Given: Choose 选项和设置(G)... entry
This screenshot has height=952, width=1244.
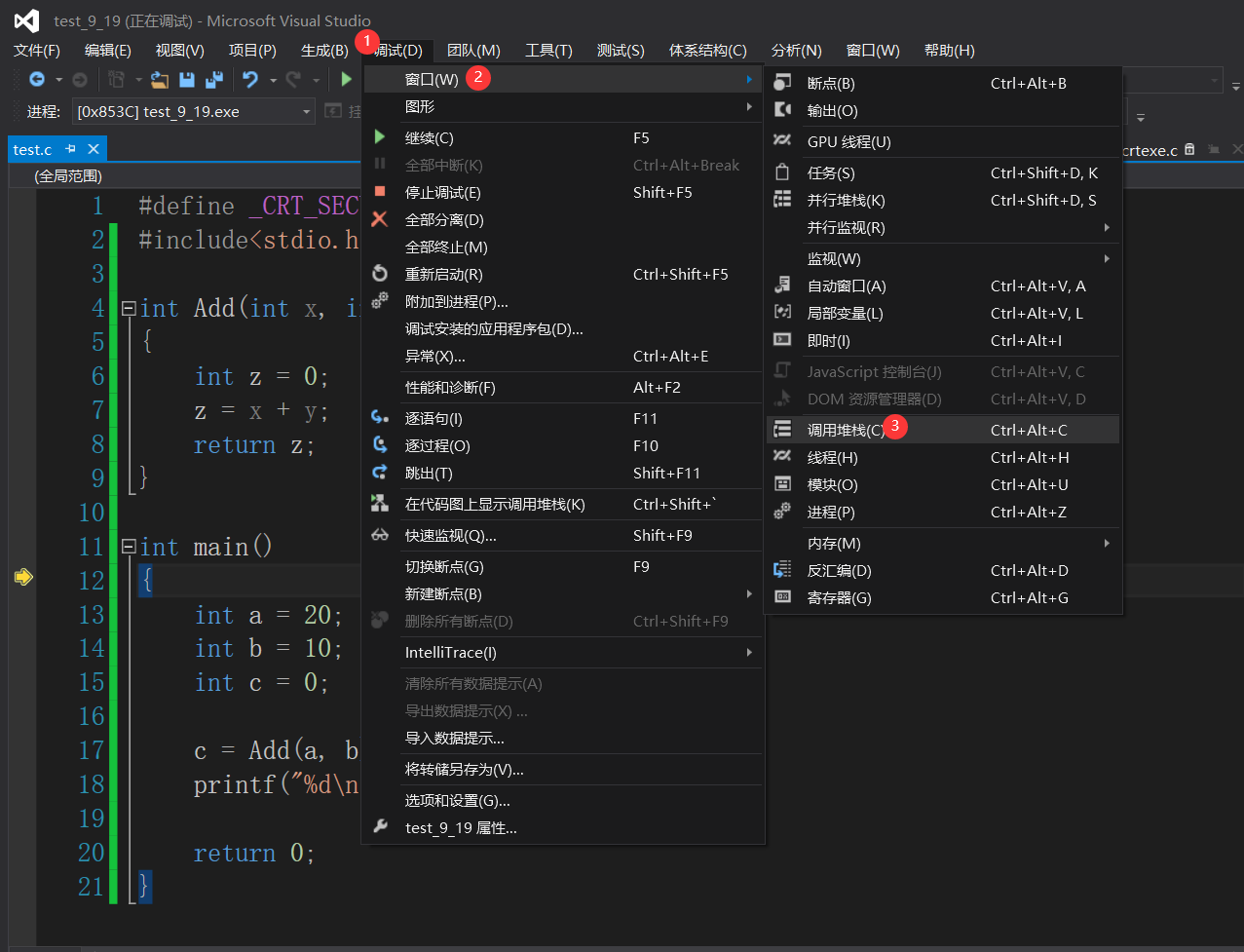Looking at the screenshot, I should tap(563, 800).
